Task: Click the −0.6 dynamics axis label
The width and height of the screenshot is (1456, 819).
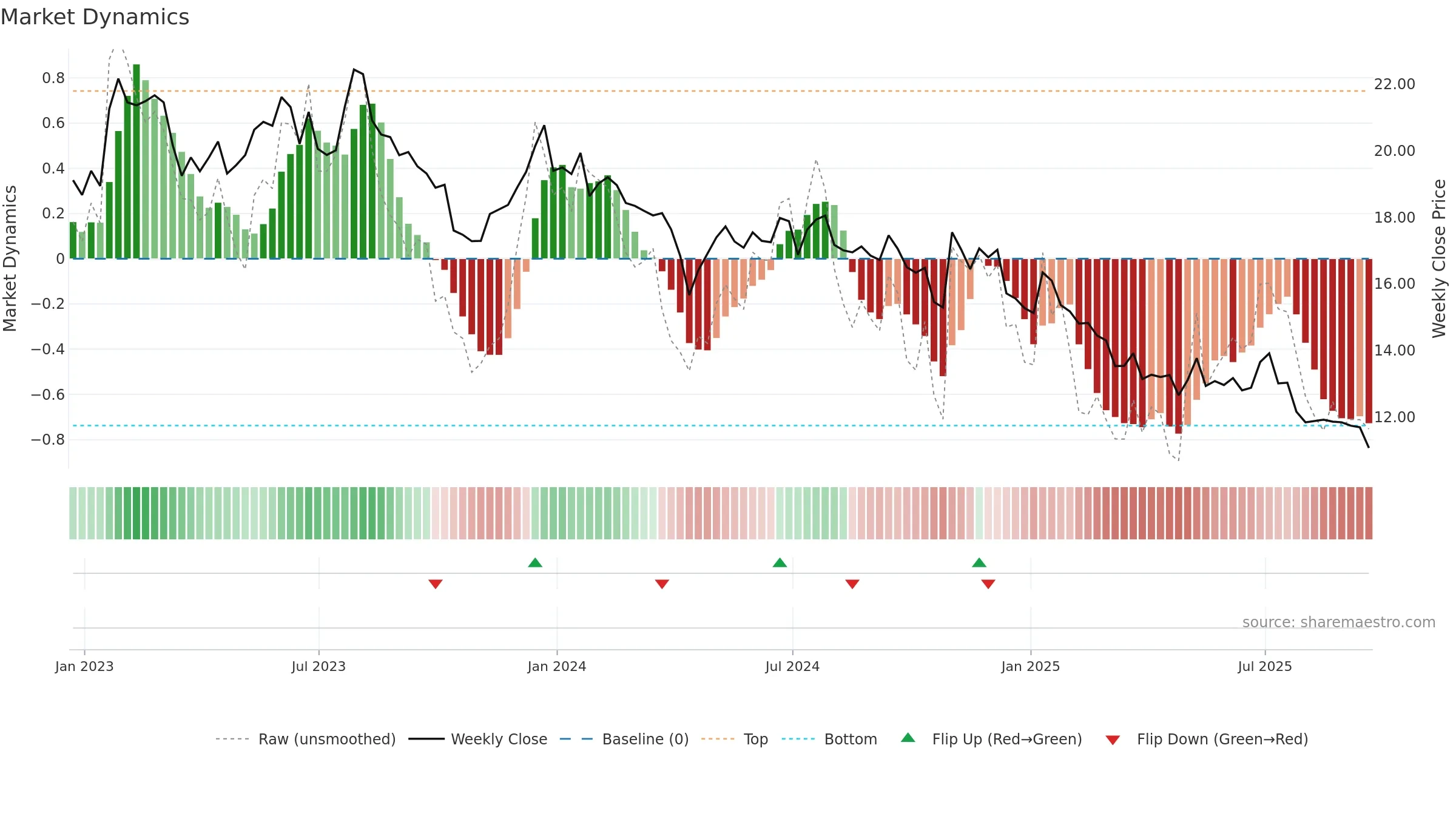Action: (48, 395)
